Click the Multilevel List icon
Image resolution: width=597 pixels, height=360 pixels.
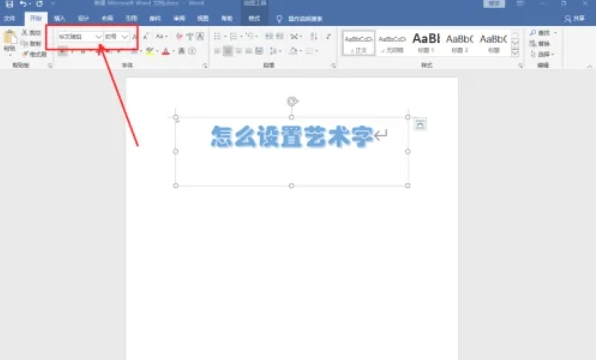pos(250,37)
